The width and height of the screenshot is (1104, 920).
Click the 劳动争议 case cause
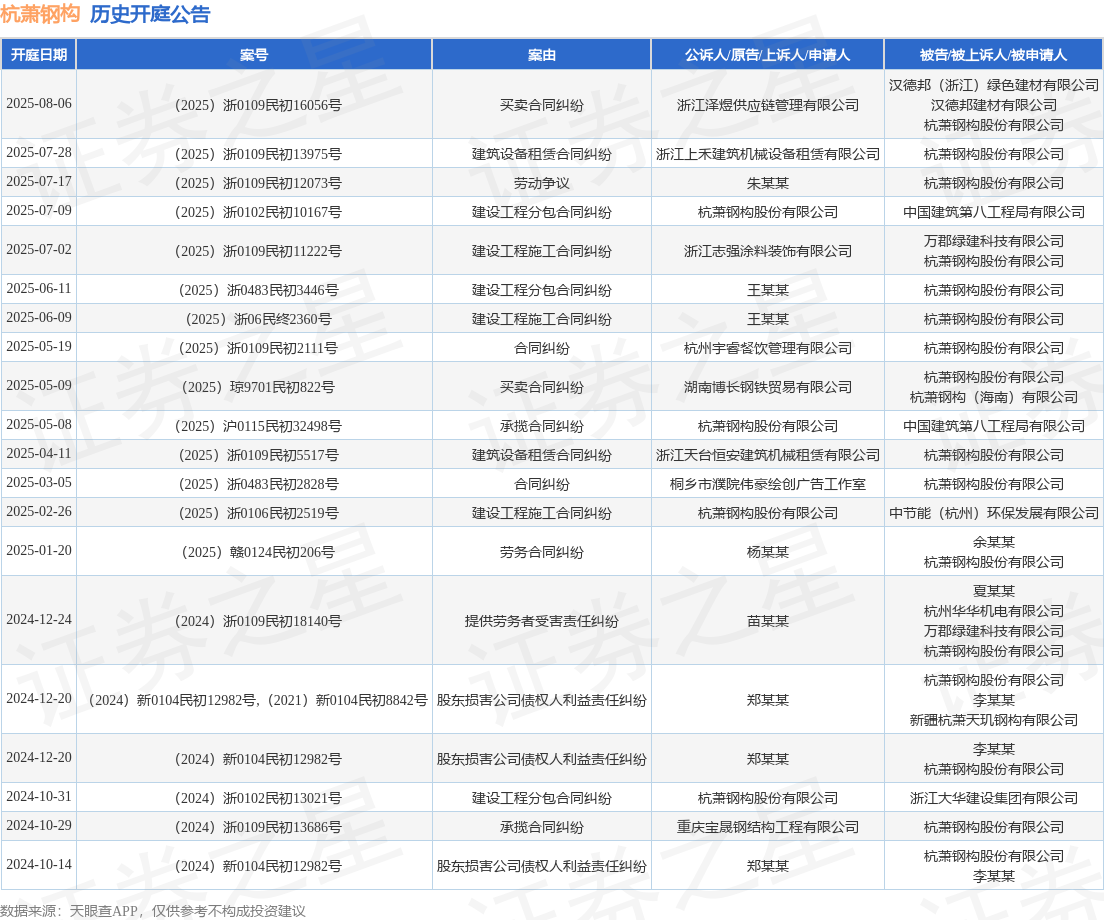(x=541, y=183)
